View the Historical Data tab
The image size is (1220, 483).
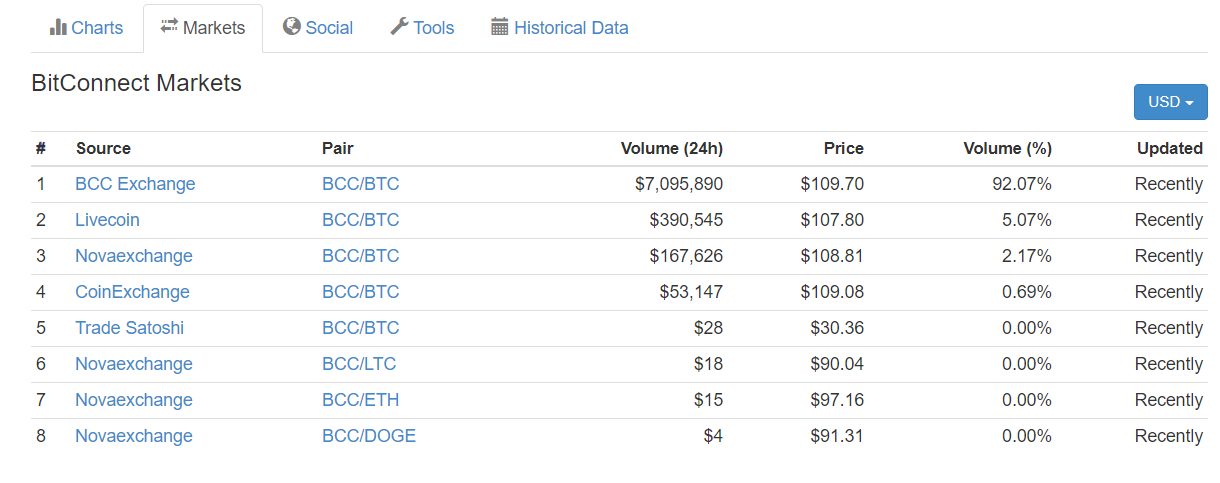coord(560,28)
